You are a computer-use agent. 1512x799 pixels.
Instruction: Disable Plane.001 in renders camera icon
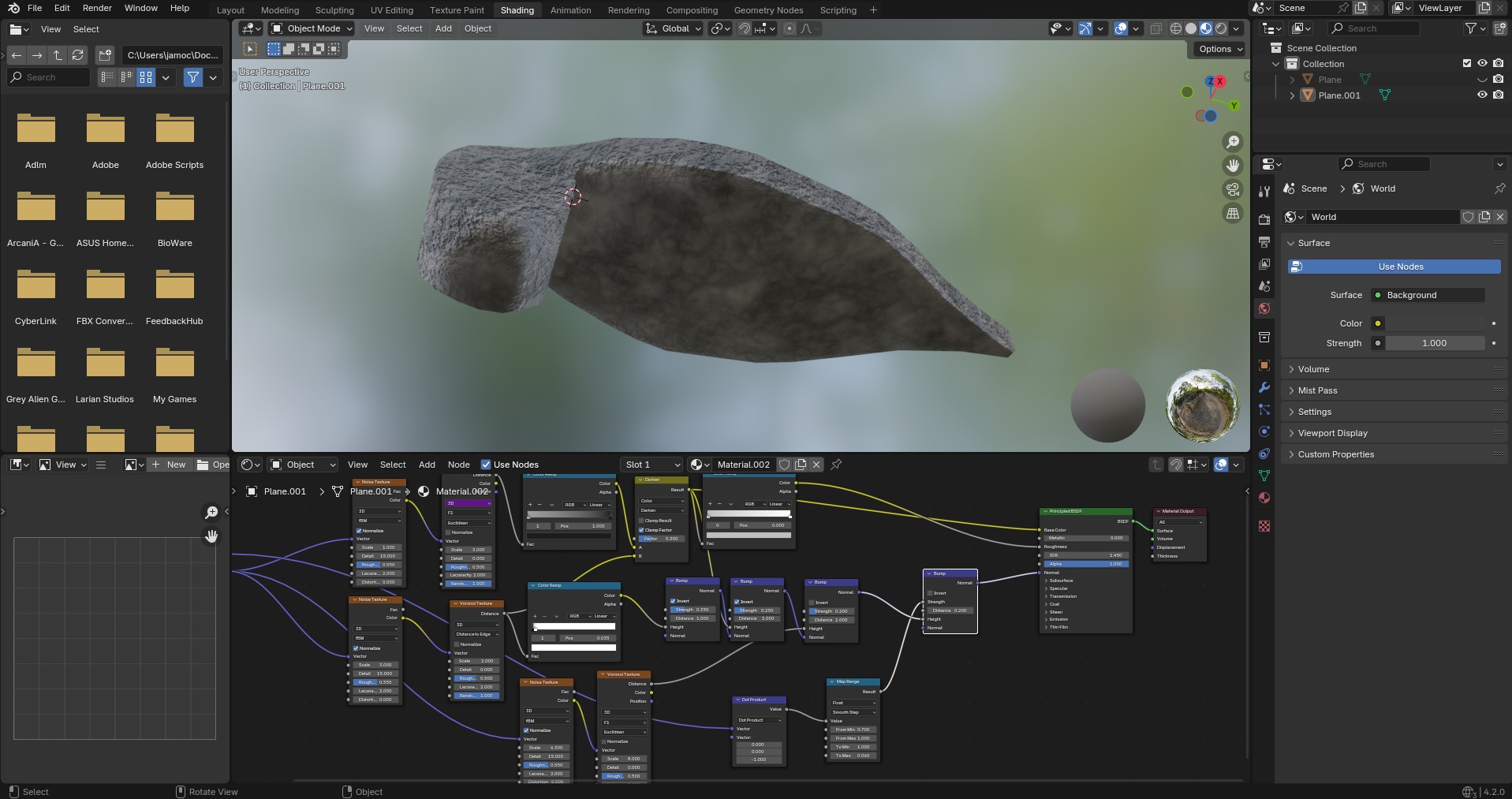click(1498, 95)
